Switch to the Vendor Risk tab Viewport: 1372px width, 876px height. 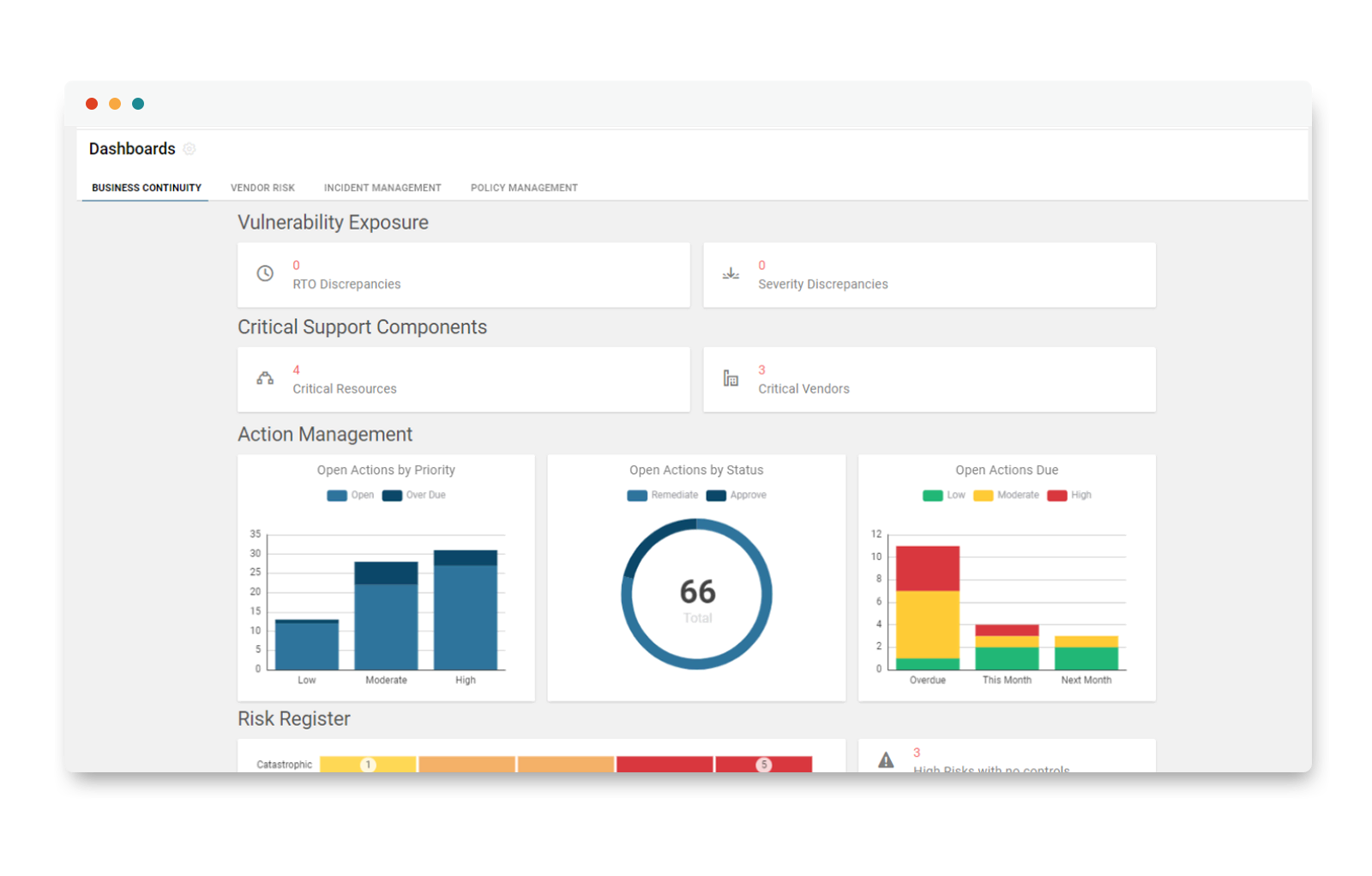(262, 188)
